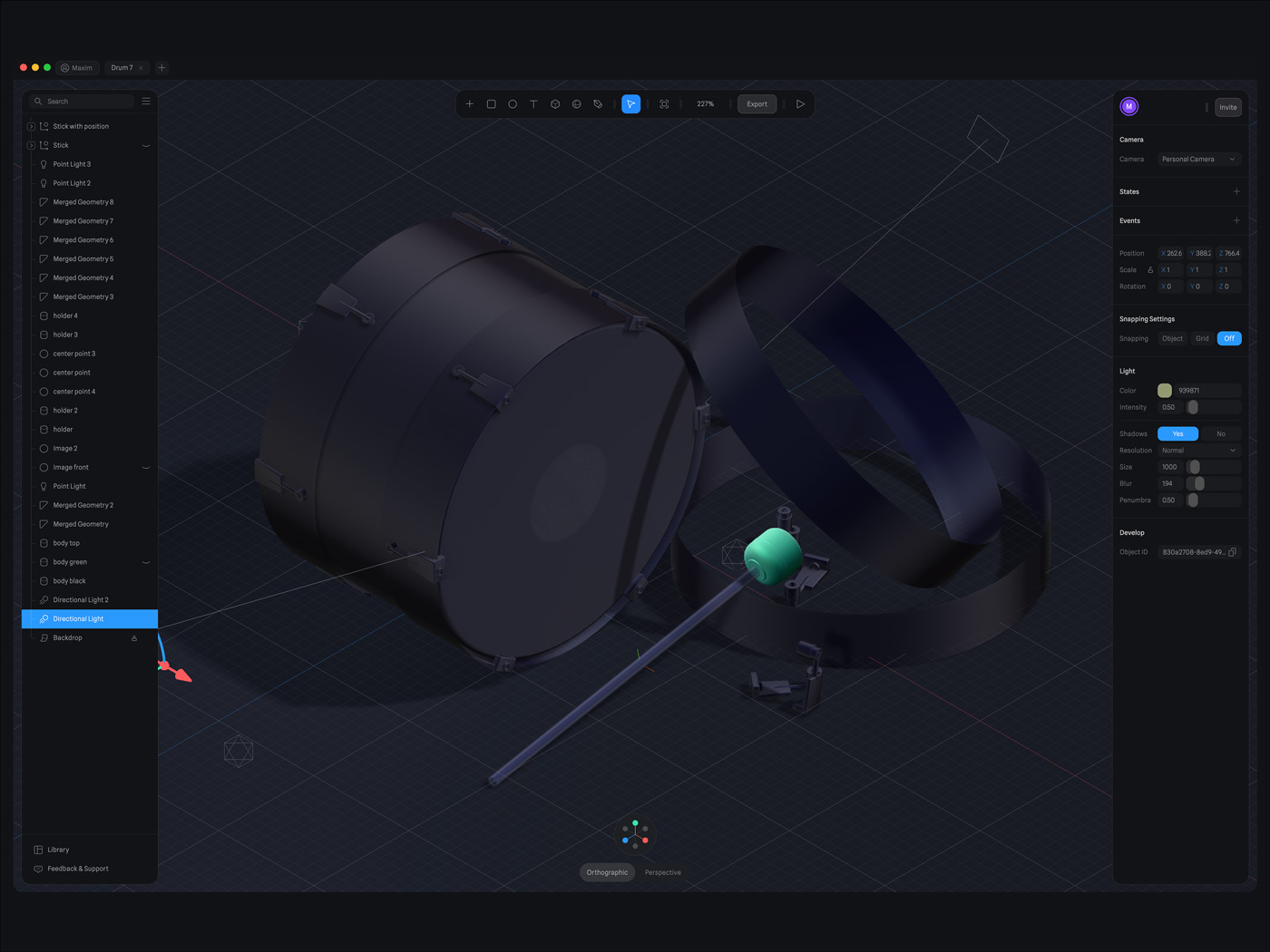1270x952 pixels.
Task: Select the Ellipse shape tool
Action: click(513, 103)
